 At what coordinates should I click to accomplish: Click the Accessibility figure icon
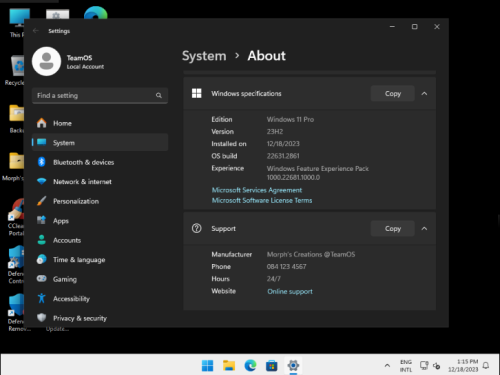(42, 298)
